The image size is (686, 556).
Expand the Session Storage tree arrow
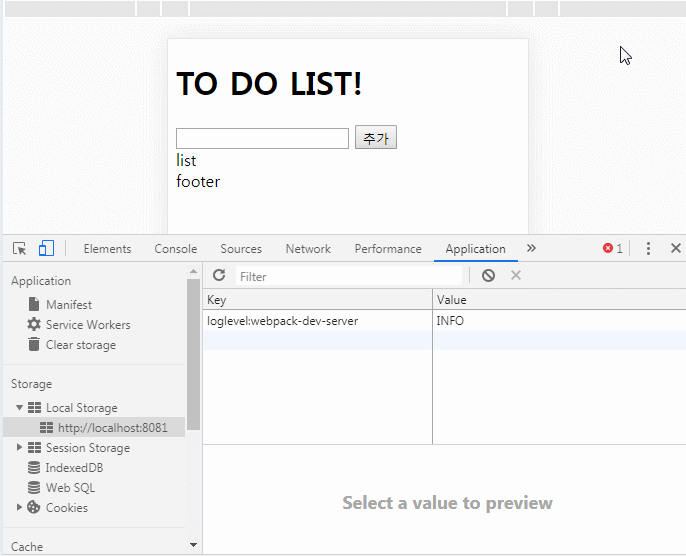tap(19, 447)
